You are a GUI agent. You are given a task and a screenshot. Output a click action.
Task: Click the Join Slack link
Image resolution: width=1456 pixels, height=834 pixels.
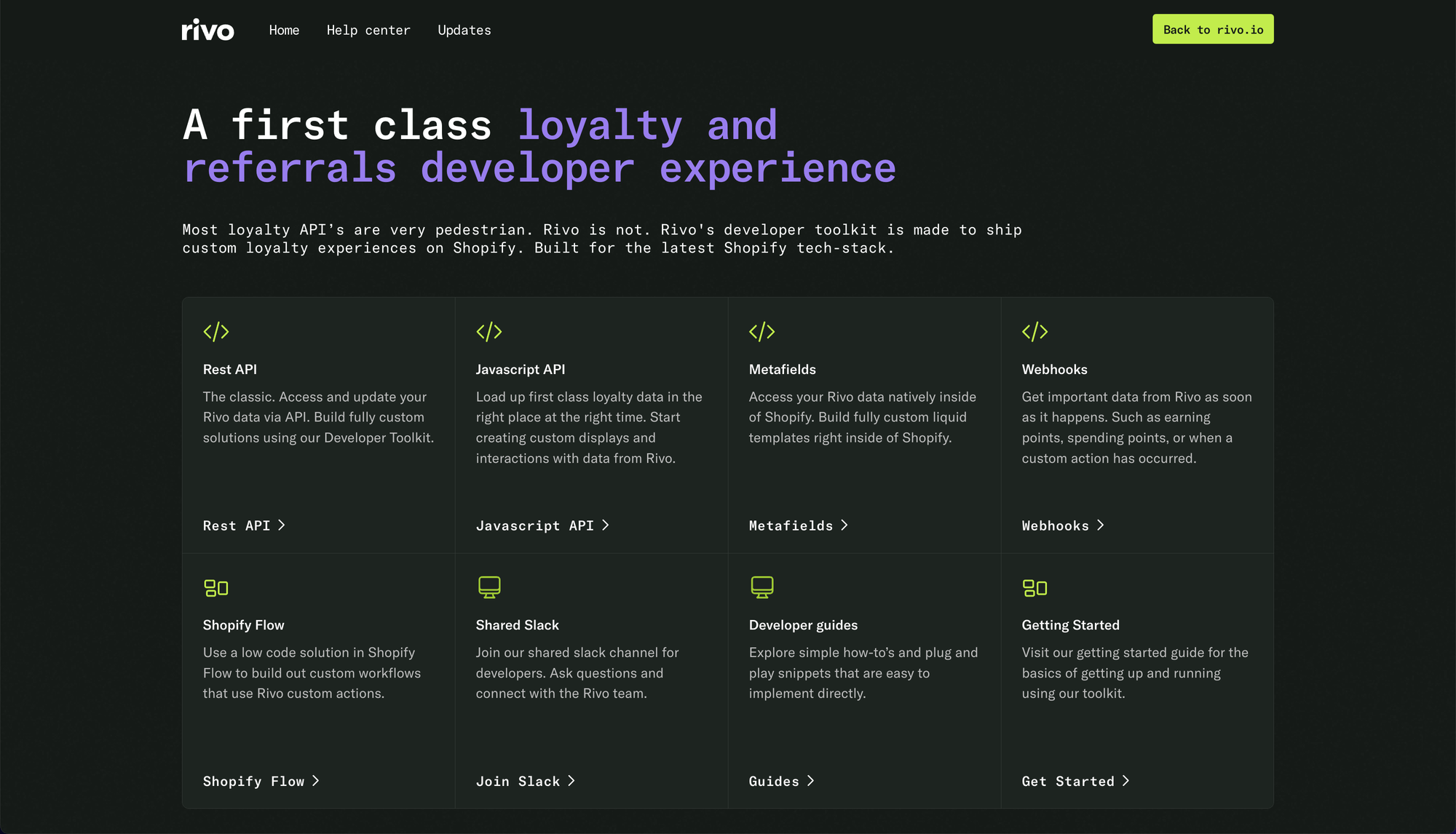(518, 781)
